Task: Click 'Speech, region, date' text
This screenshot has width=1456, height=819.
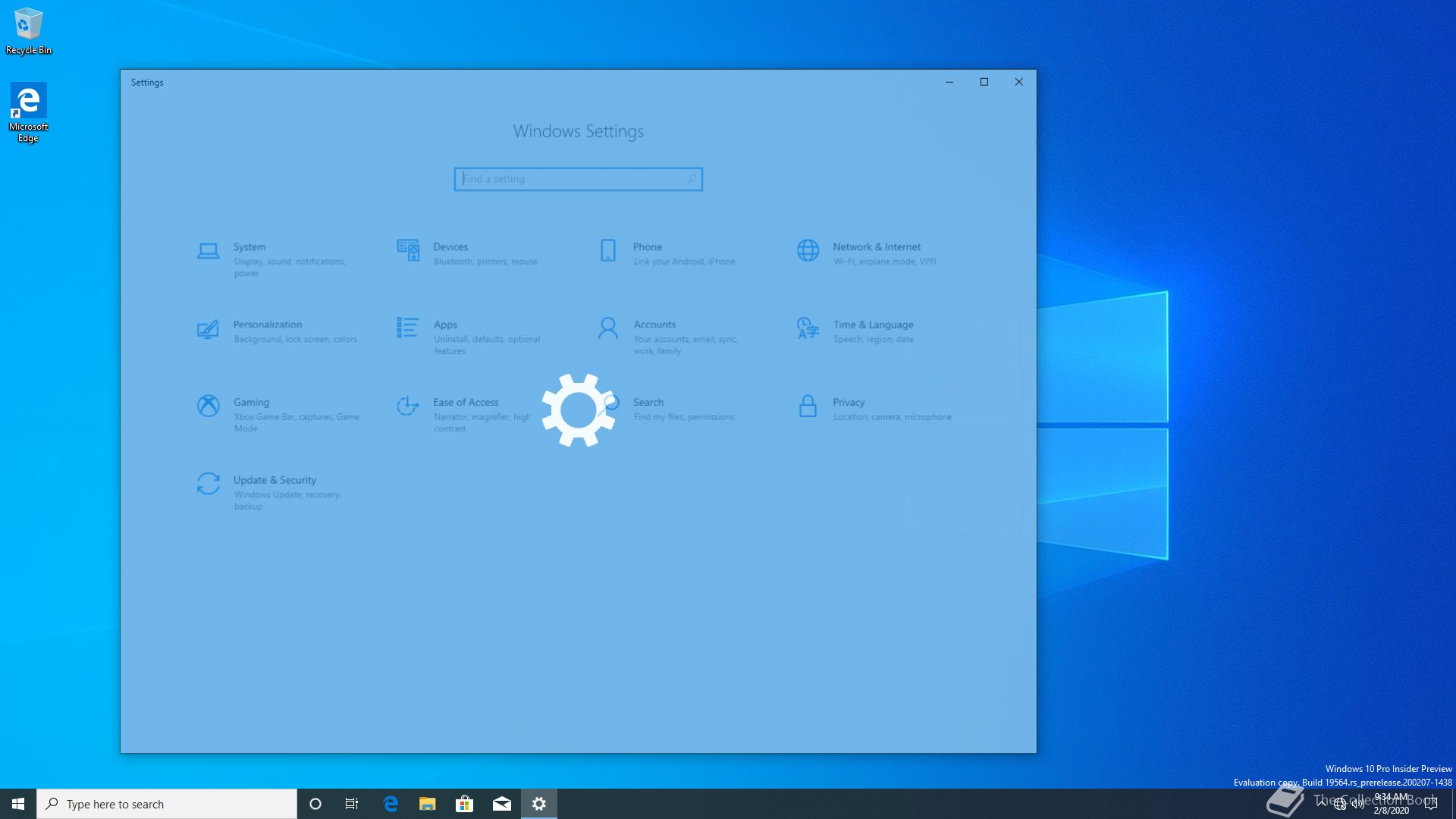Action: [x=873, y=339]
